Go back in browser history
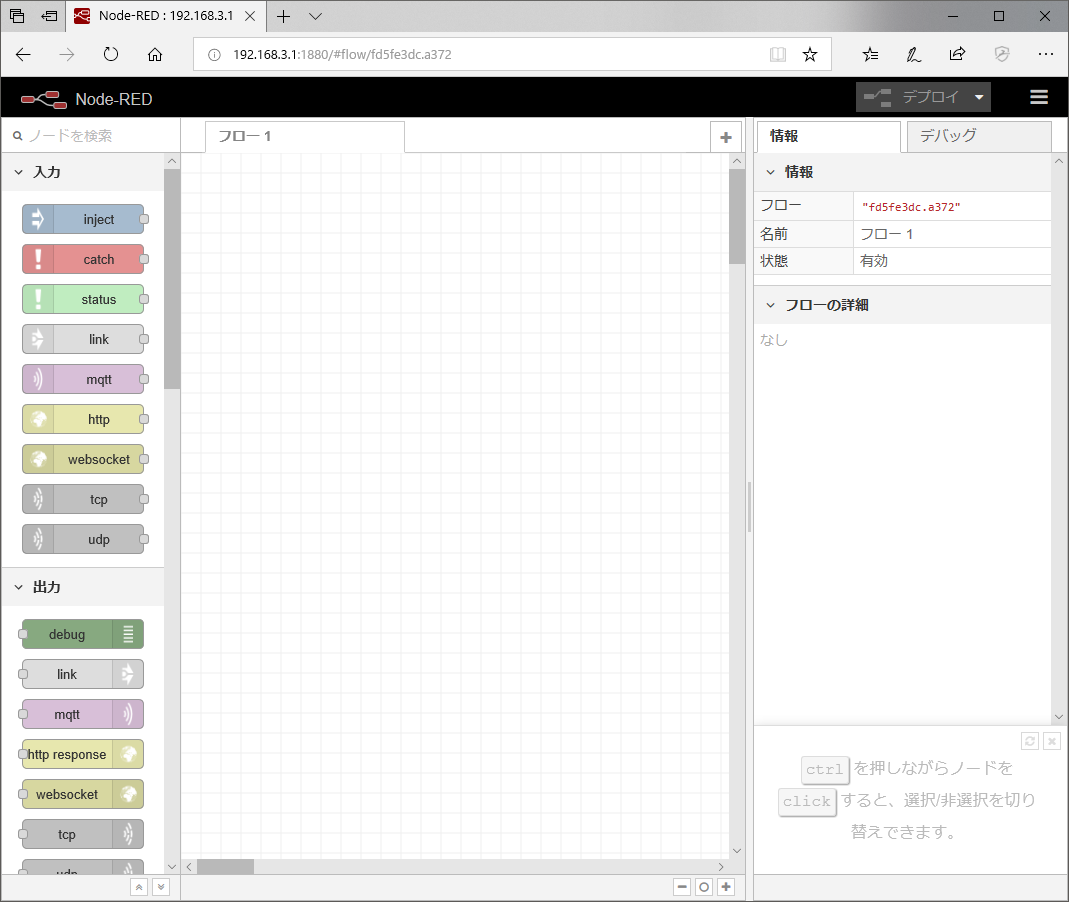 click(x=23, y=55)
